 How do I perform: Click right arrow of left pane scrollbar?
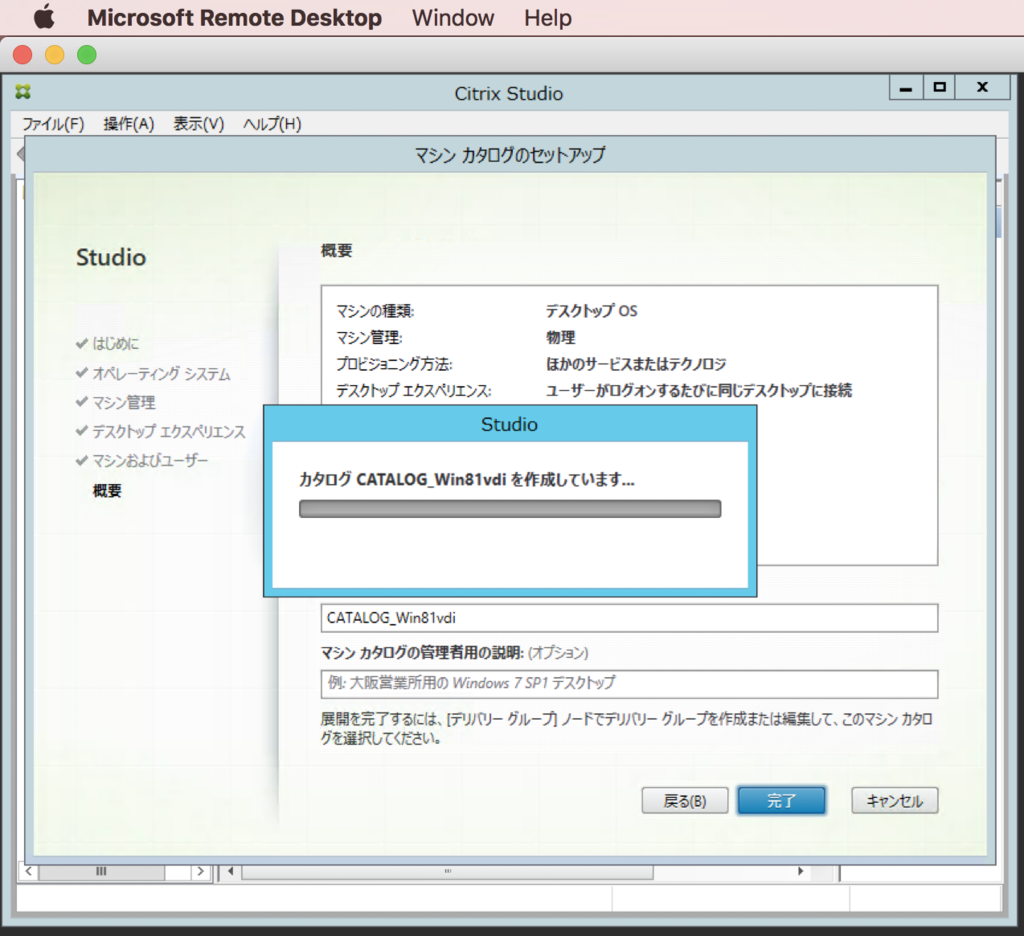[x=200, y=871]
